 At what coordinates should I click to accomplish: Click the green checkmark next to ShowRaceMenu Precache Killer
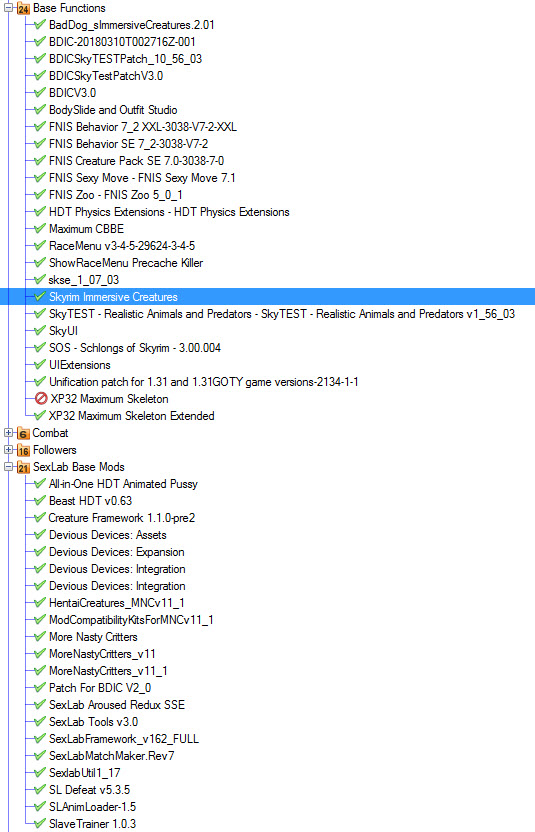(40, 262)
